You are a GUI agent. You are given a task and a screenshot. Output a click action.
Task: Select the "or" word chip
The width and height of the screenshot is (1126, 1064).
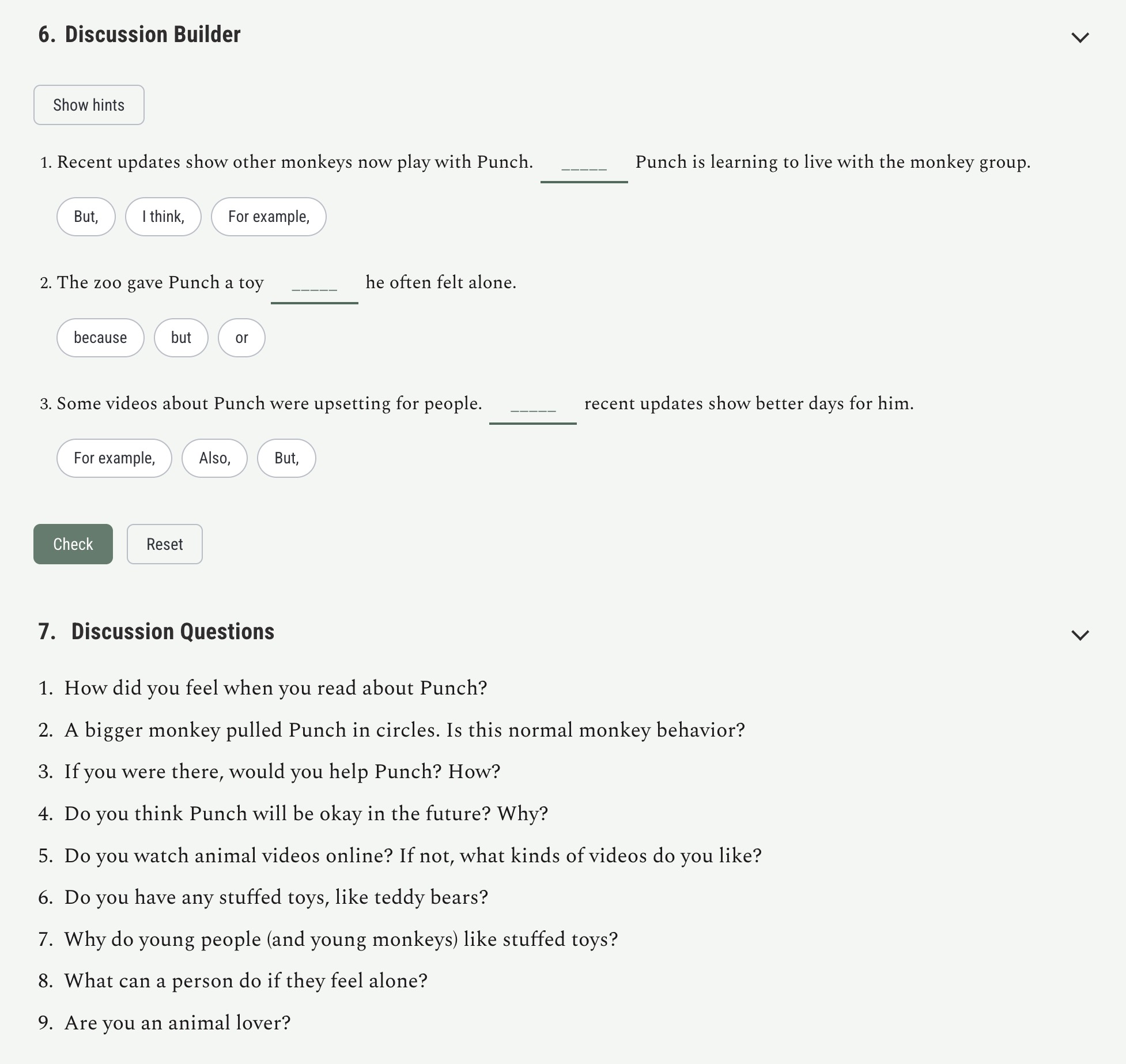tap(241, 338)
